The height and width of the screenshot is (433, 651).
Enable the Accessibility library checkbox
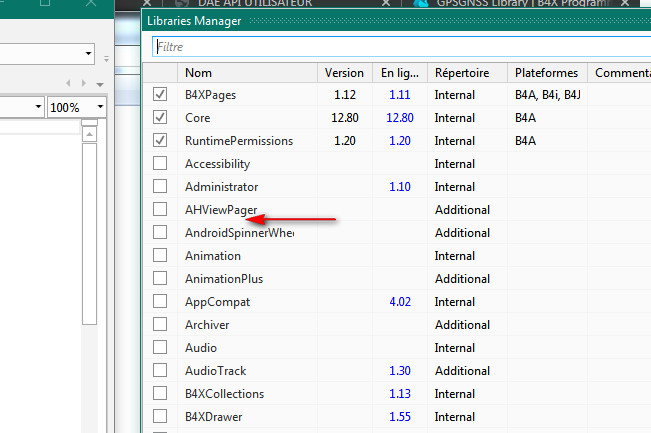[x=160, y=163]
